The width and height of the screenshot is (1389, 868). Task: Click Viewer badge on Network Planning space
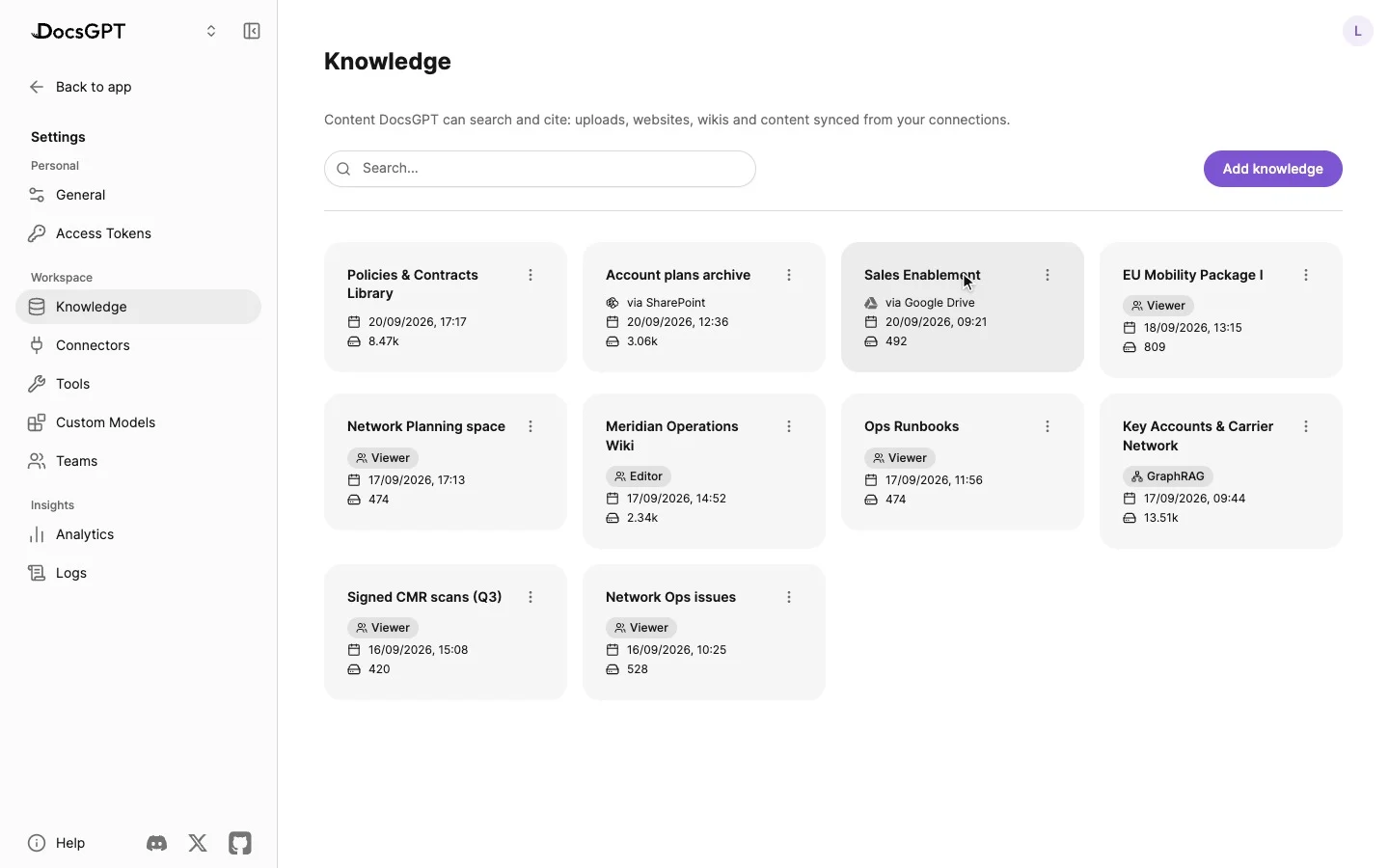[x=383, y=458]
